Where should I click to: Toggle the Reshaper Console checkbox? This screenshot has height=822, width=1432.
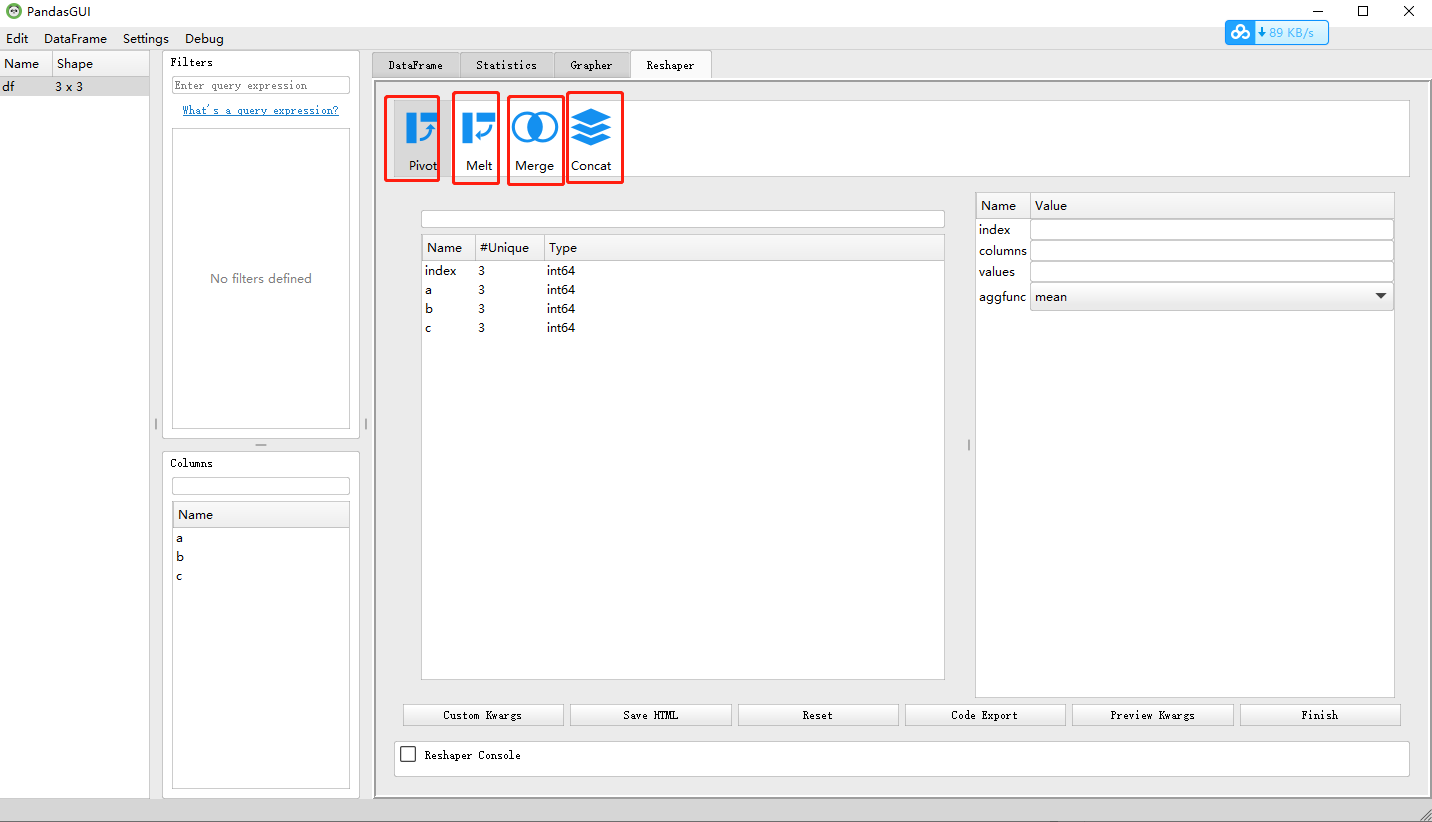pyautogui.click(x=408, y=754)
